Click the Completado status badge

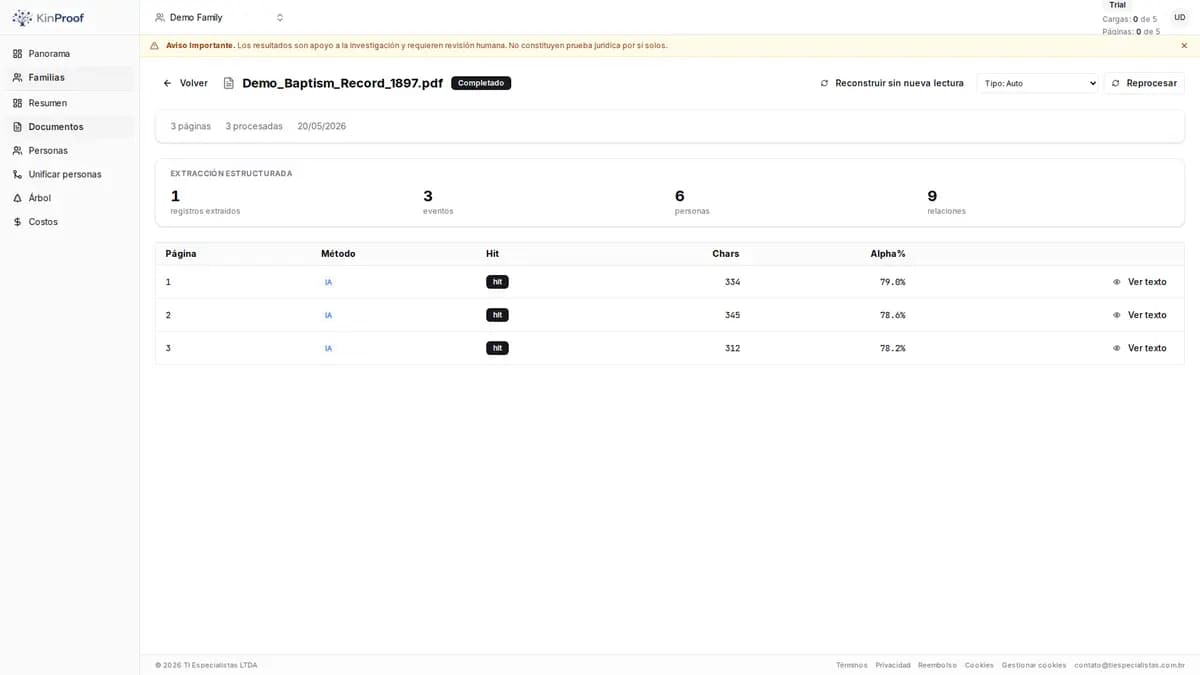click(x=481, y=83)
